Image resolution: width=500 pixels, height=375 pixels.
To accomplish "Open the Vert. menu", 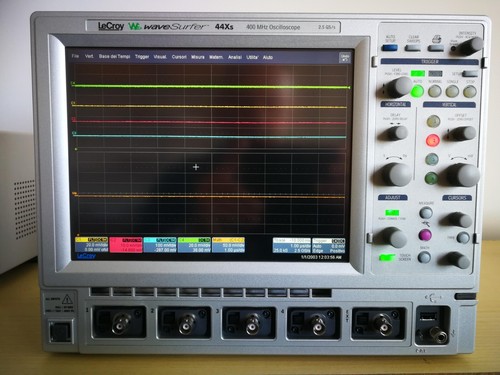I will 89,56.
